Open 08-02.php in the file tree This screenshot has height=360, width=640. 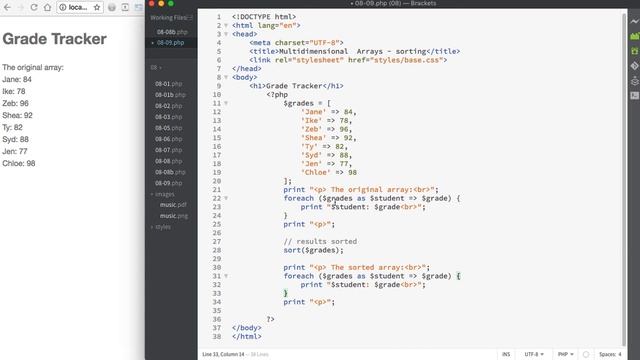click(x=168, y=106)
